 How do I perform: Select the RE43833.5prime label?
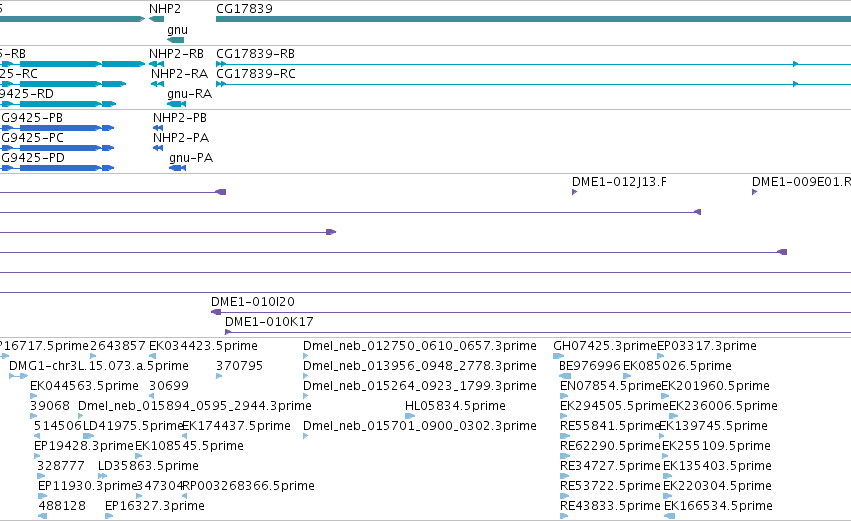point(611,506)
